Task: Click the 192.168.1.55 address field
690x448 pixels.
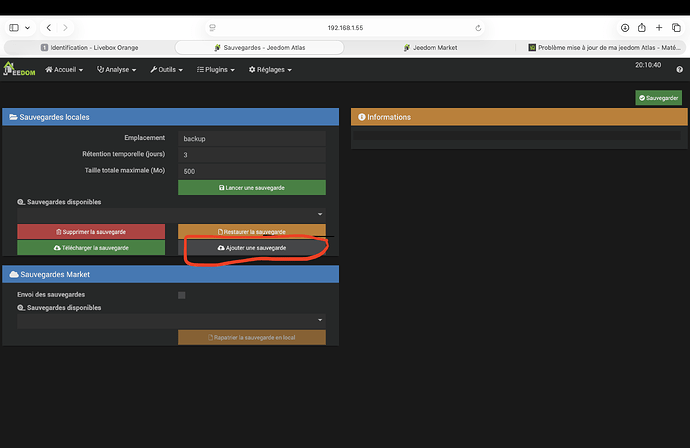Action: (345, 28)
